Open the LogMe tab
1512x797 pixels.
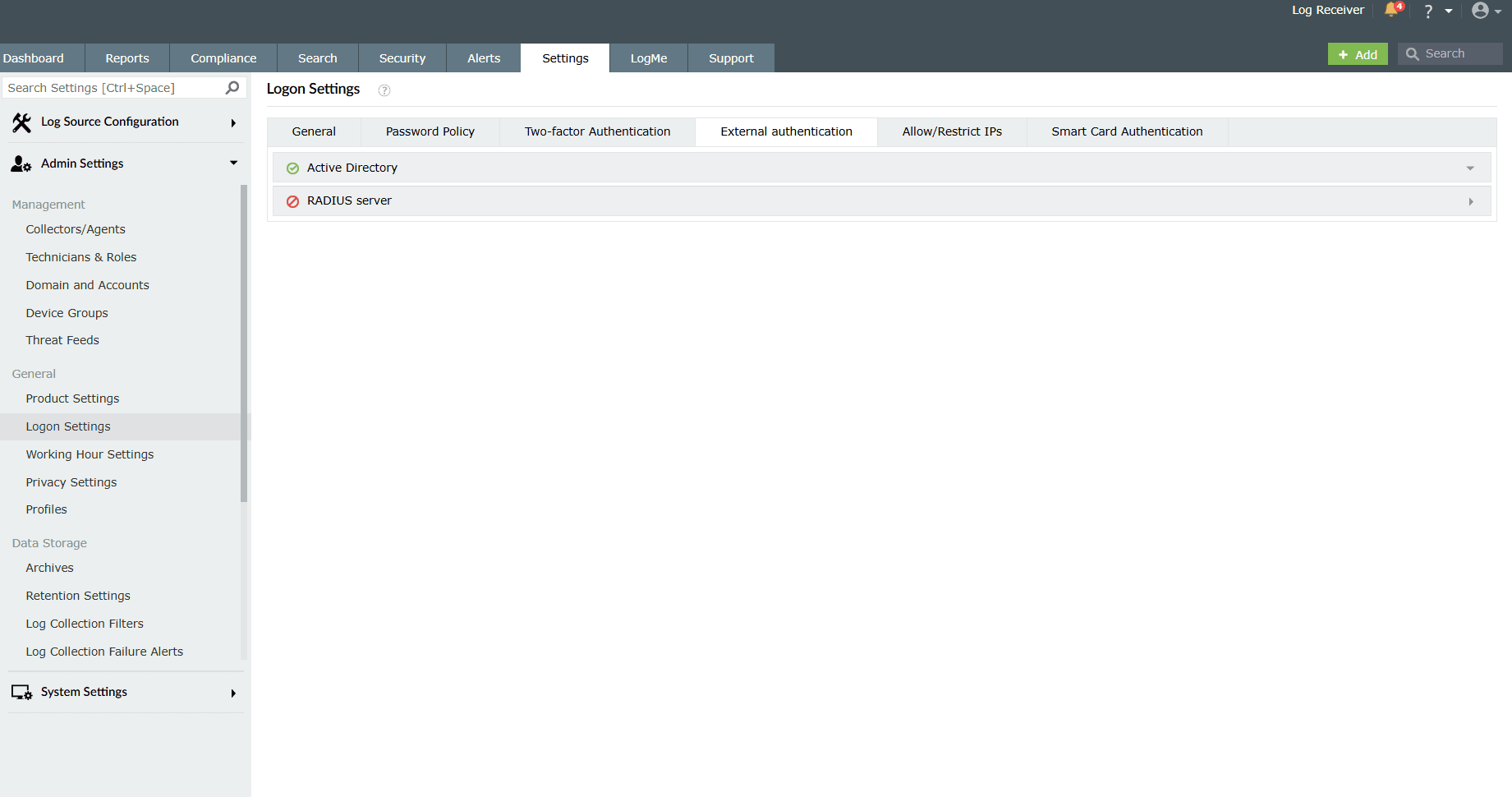click(649, 58)
